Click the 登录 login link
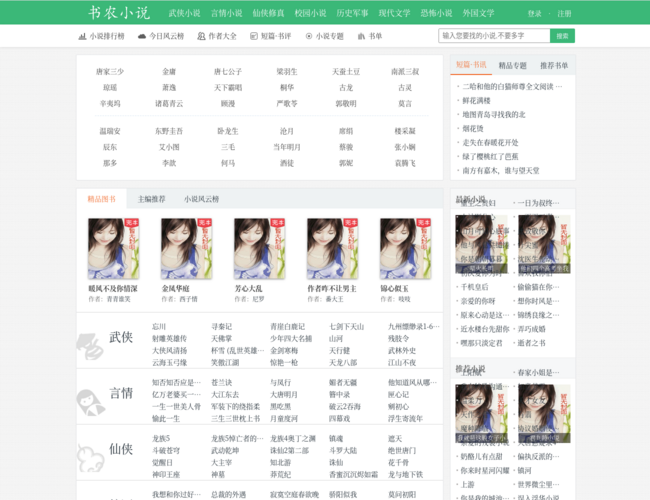This screenshot has height=500, width=650. point(535,14)
